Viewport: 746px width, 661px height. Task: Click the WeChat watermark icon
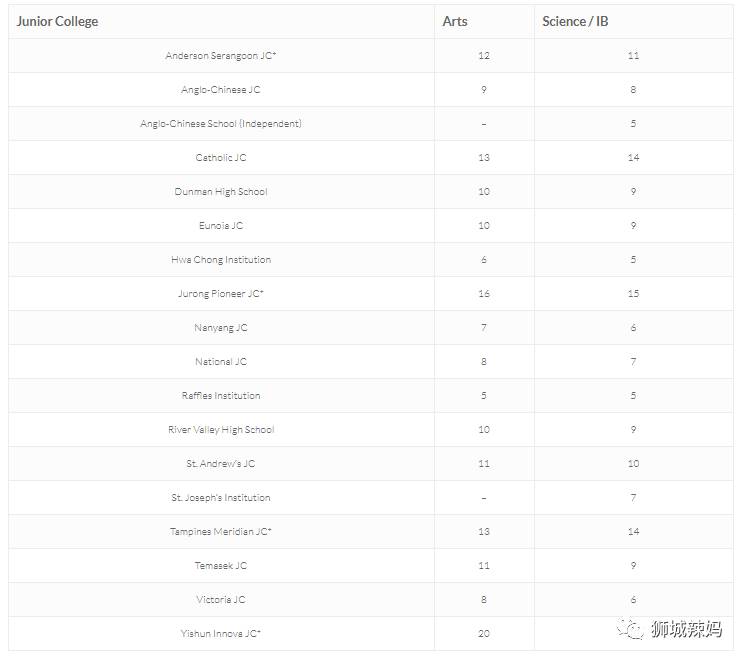629,629
